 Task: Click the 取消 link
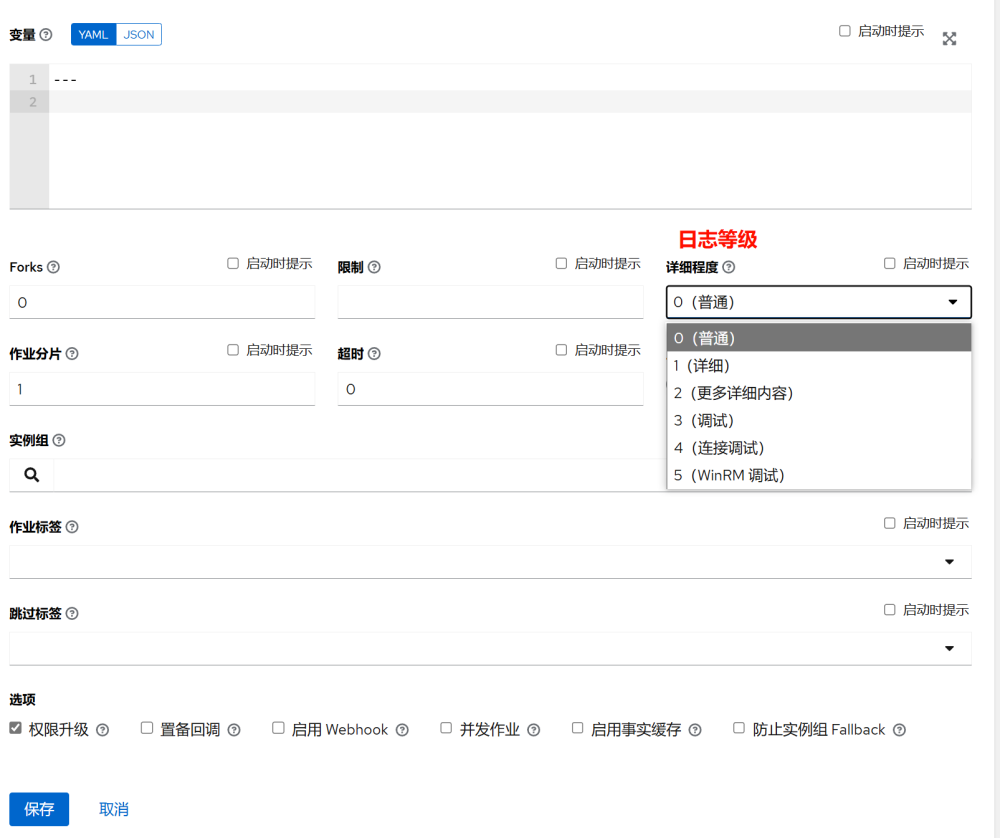(113, 809)
